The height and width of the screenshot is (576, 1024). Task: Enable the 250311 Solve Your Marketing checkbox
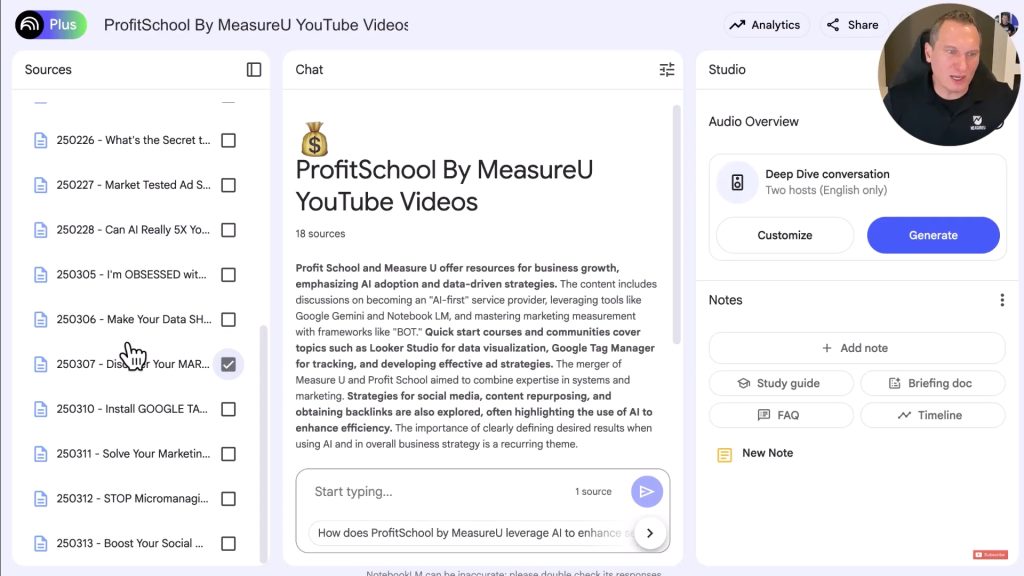(x=229, y=454)
